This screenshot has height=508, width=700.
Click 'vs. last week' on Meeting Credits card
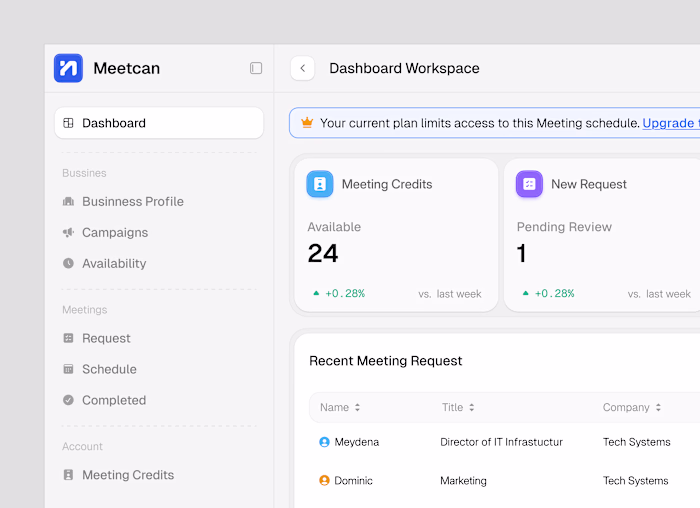click(x=450, y=294)
